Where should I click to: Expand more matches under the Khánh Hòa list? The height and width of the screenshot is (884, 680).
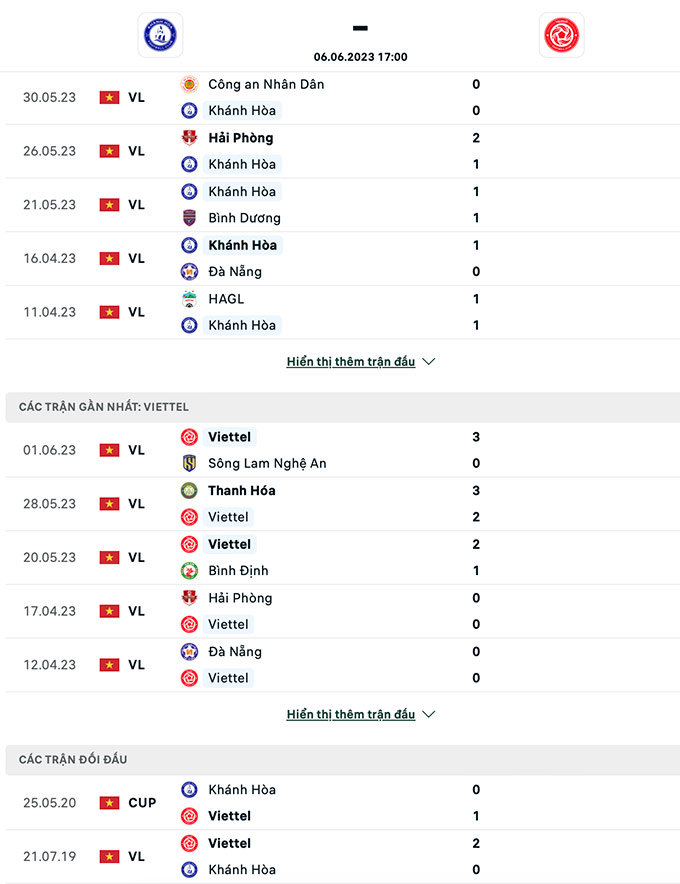[350, 362]
